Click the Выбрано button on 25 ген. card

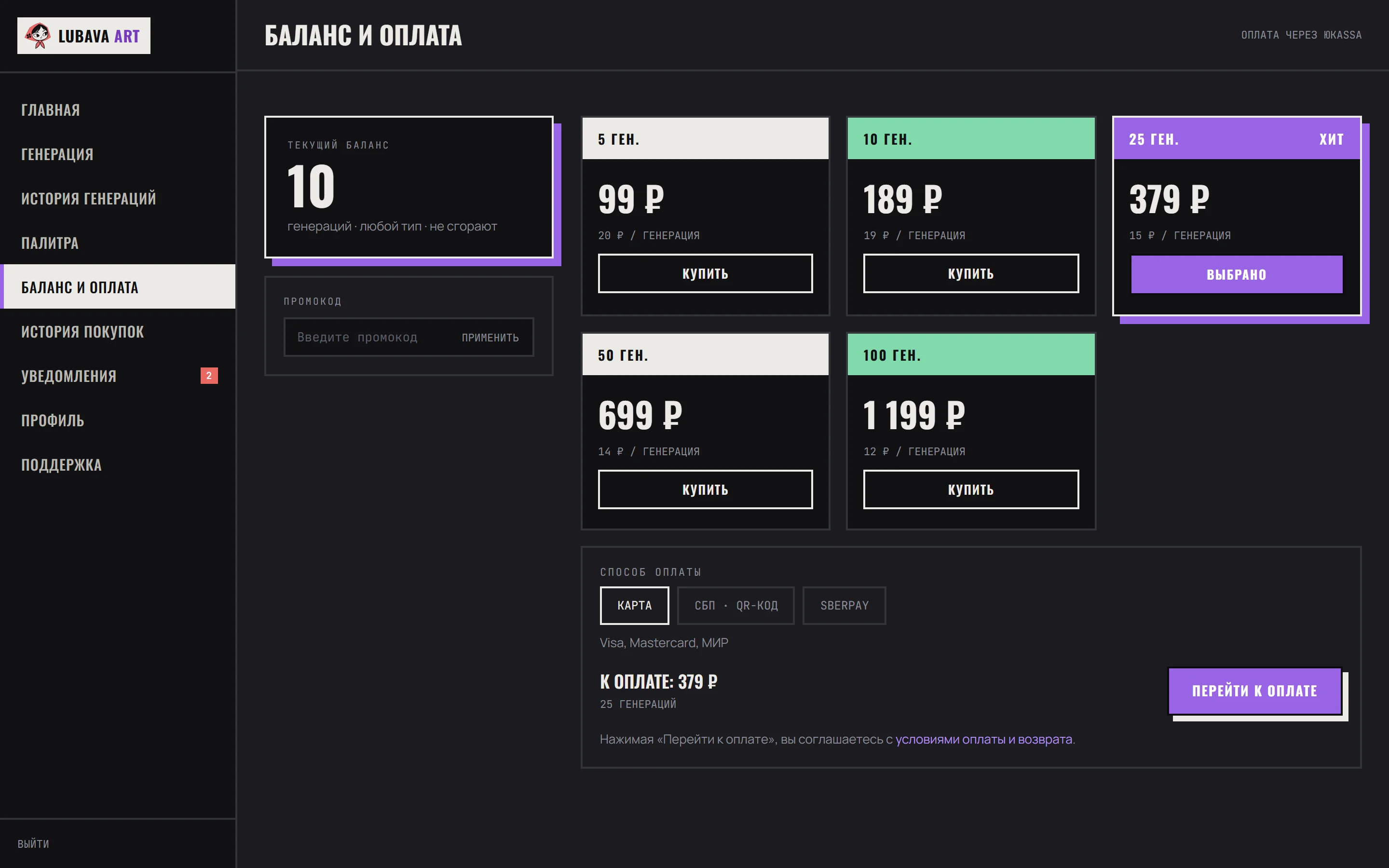1236,274
